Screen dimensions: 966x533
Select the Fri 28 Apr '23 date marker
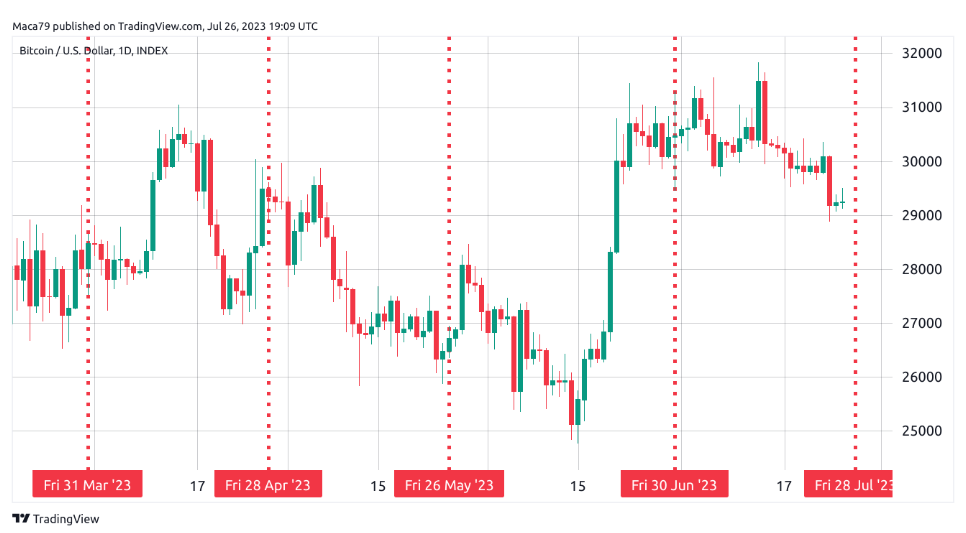268,485
